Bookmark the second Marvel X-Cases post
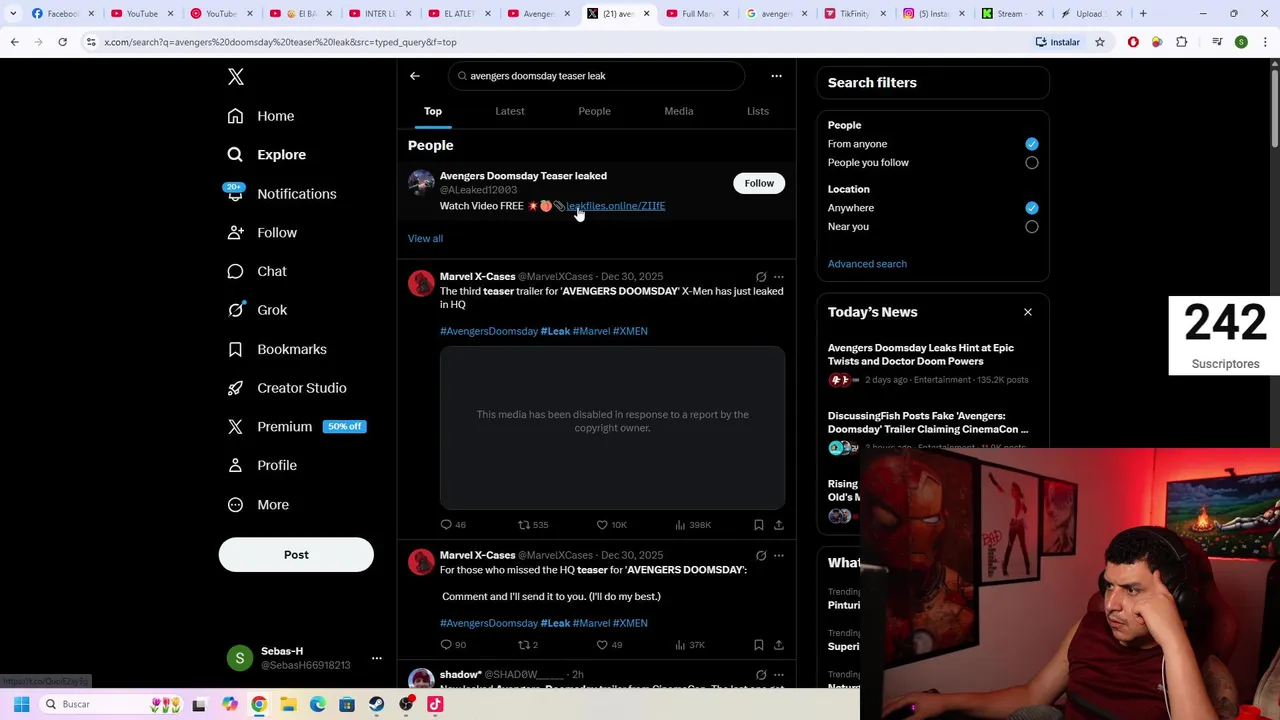The height and width of the screenshot is (720, 1280). coord(759,645)
